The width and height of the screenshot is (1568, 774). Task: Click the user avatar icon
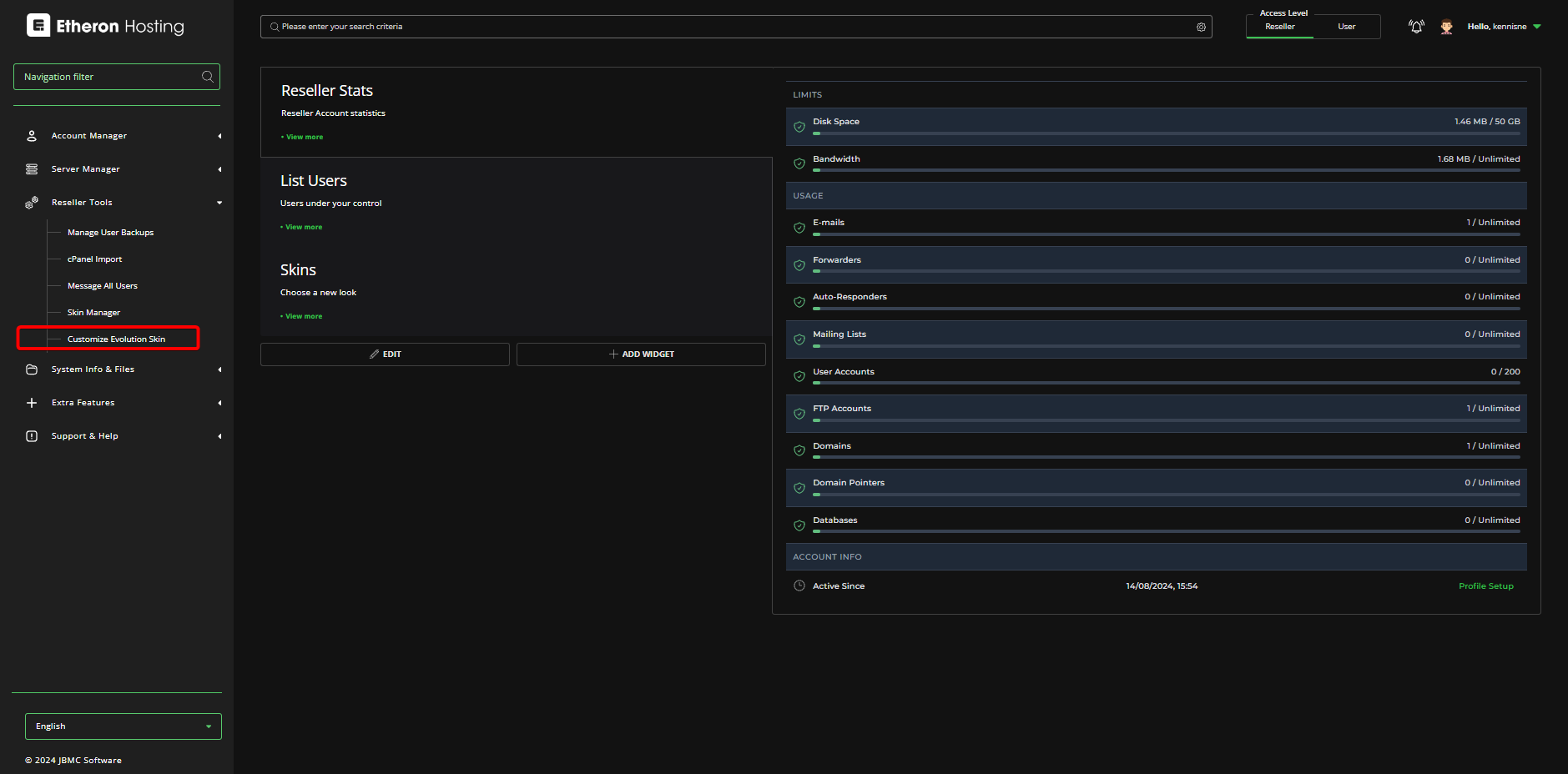pos(1446,27)
